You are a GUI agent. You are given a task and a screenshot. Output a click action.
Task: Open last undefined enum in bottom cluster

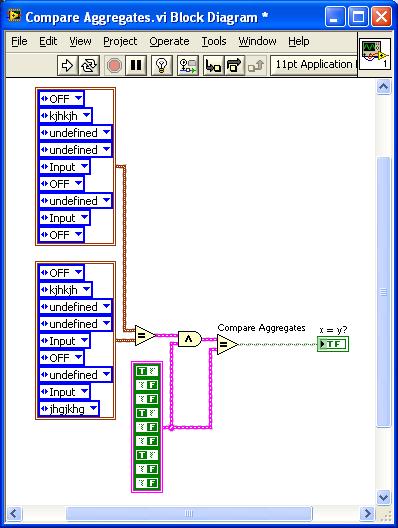76,374
